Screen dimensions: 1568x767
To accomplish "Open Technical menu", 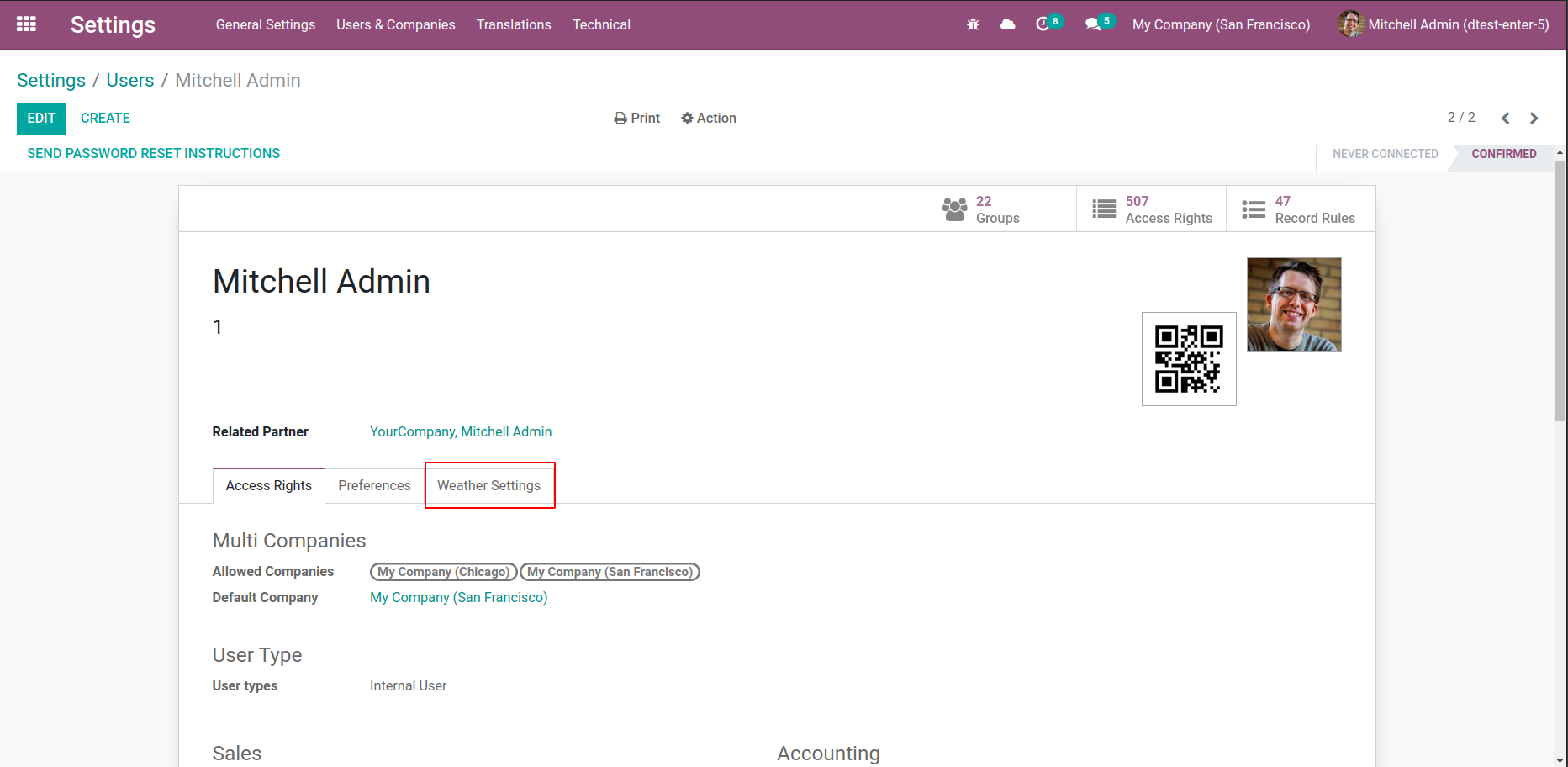I will pyautogui.click(x=601, y=24).
